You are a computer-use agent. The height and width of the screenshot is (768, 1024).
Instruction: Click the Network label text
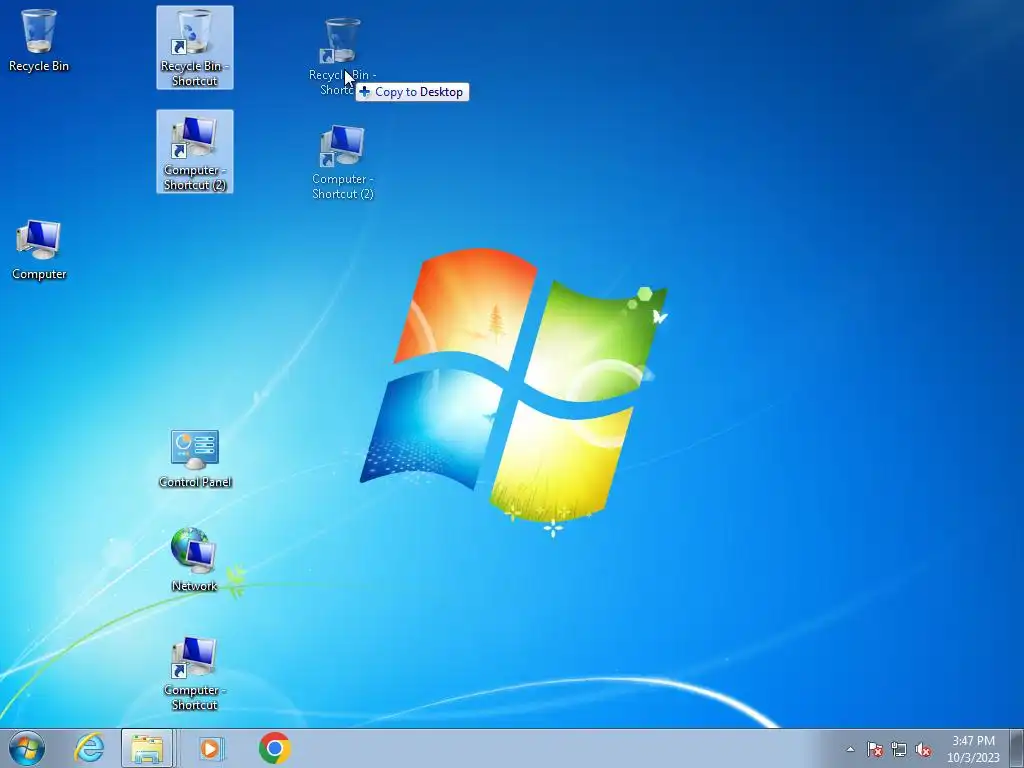tap(195, 586)
